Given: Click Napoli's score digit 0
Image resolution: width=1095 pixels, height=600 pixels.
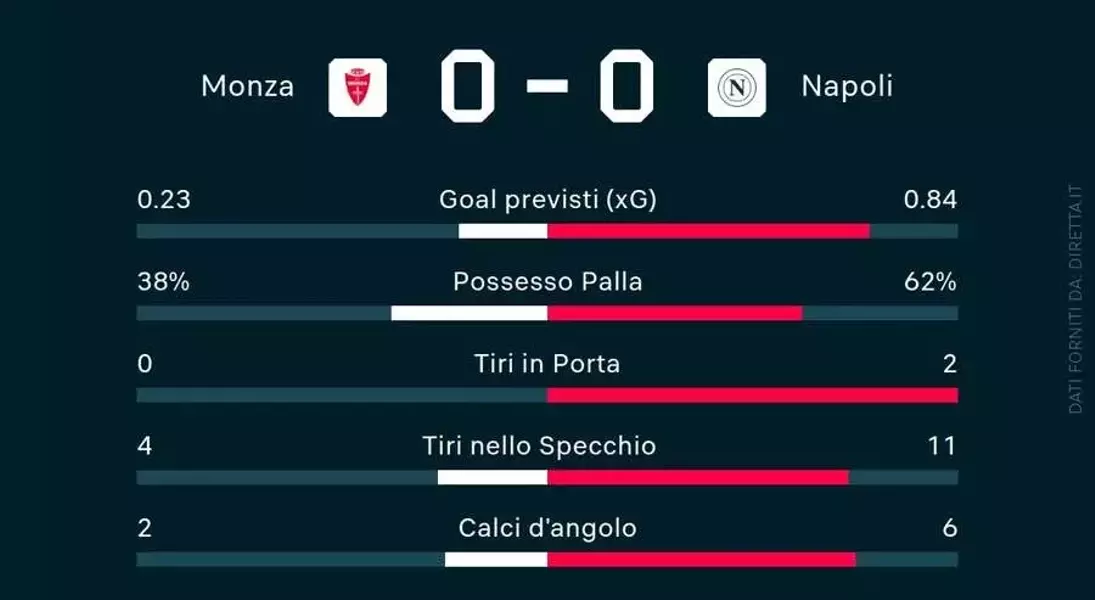Looking at the screenshot, I should click(626, 86).
